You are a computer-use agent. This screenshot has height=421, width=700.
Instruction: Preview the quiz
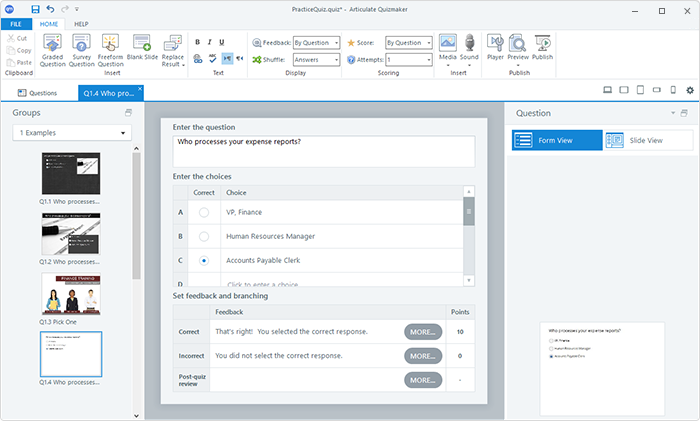[x=518, y=50]
